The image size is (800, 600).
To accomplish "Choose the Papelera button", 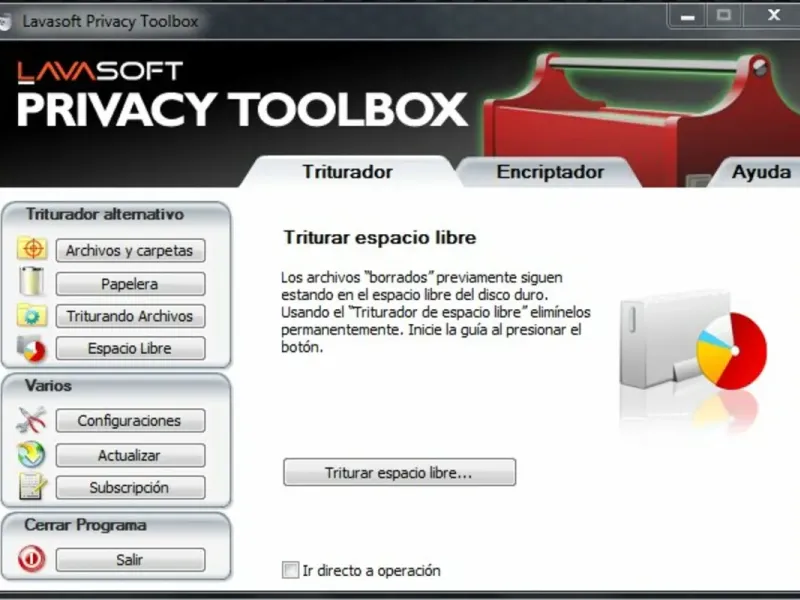I will [x=130, y=284].
